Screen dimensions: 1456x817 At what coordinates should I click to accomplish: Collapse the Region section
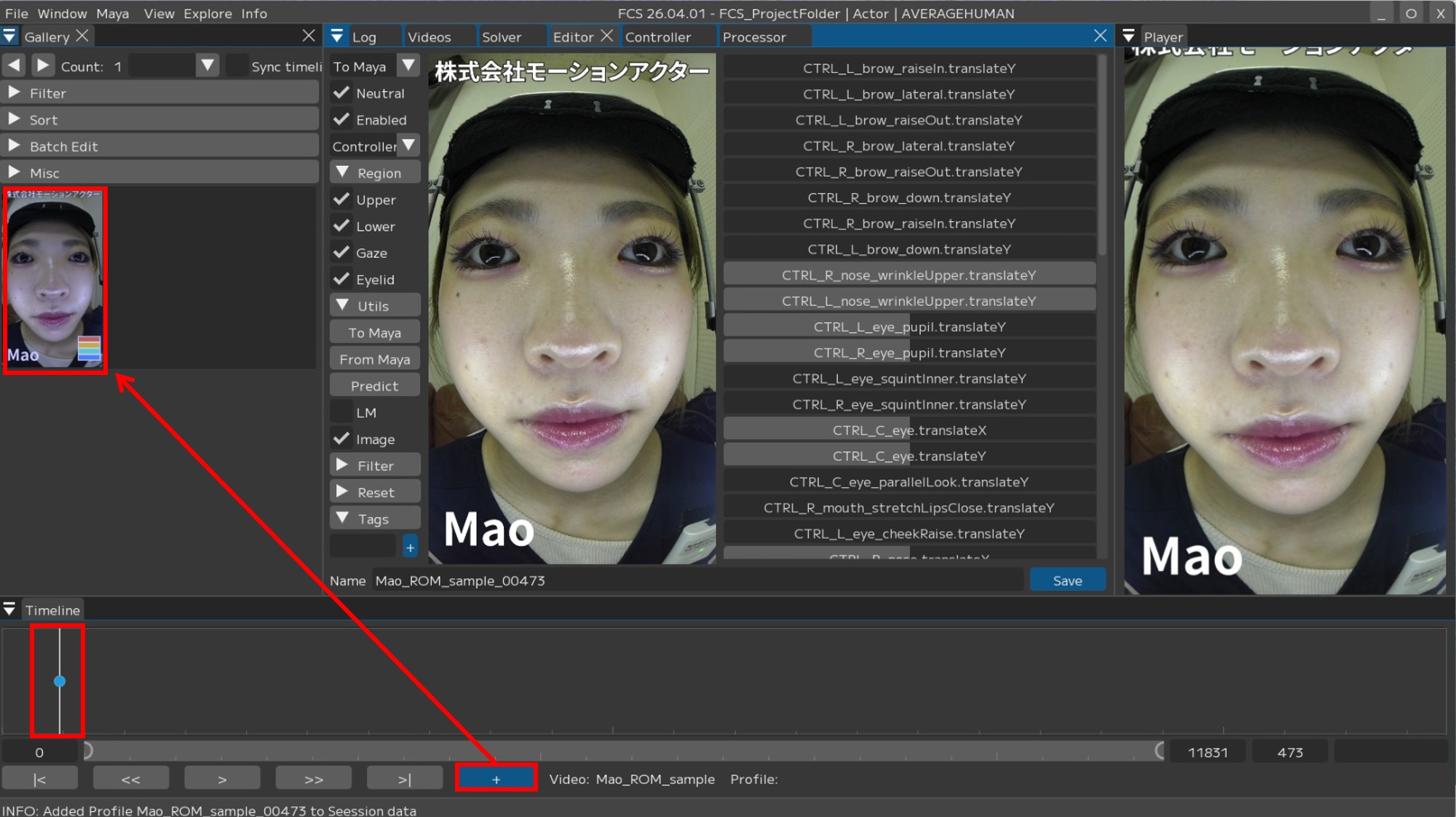click(x=343, y=173)
